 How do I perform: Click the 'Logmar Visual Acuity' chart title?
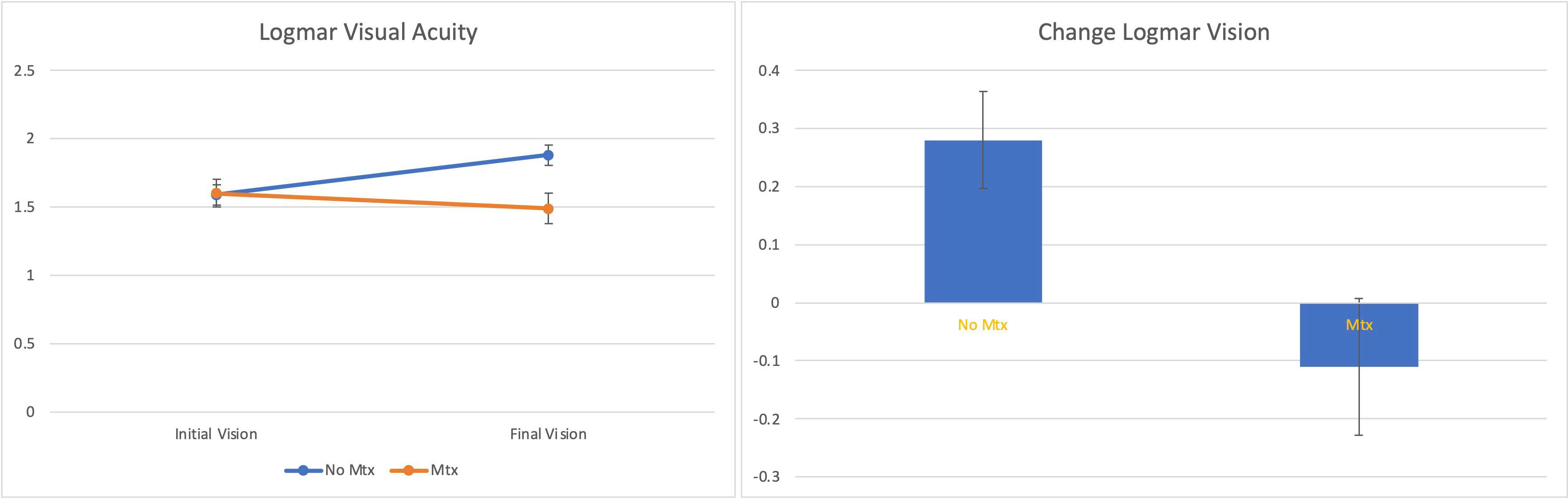point(367,32)
